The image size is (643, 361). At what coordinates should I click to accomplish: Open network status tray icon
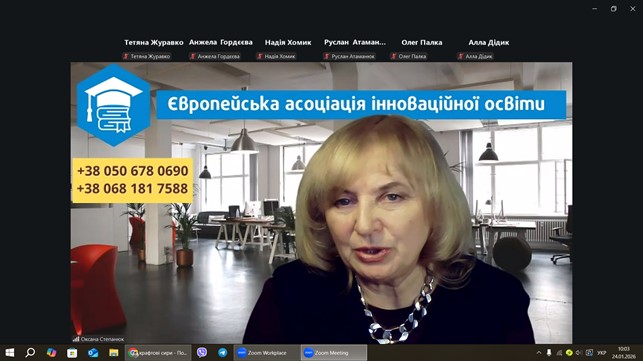pyautogui.click(x=559, y=353)
